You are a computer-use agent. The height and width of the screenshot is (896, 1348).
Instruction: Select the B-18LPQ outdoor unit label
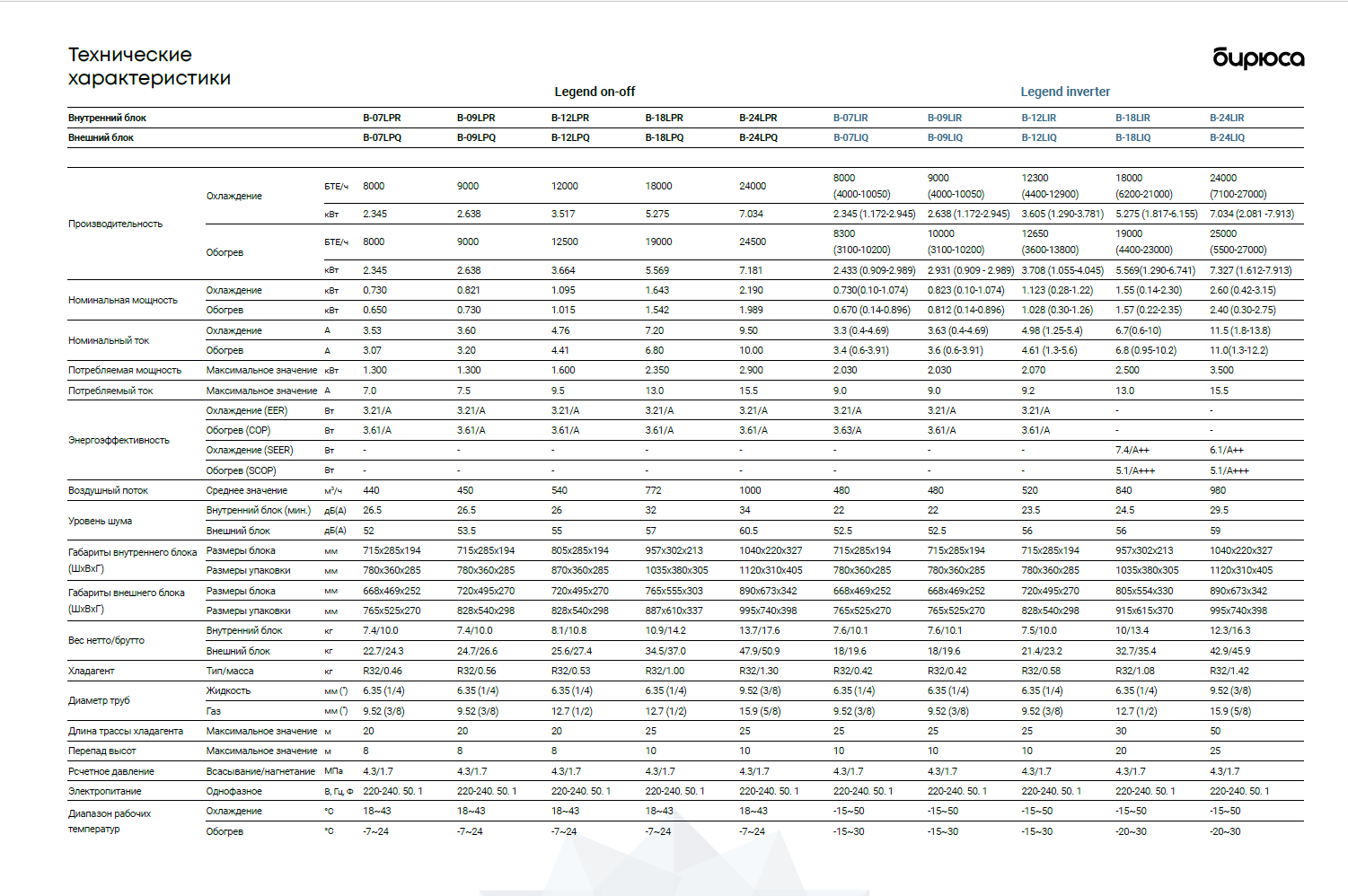[664, 137]
